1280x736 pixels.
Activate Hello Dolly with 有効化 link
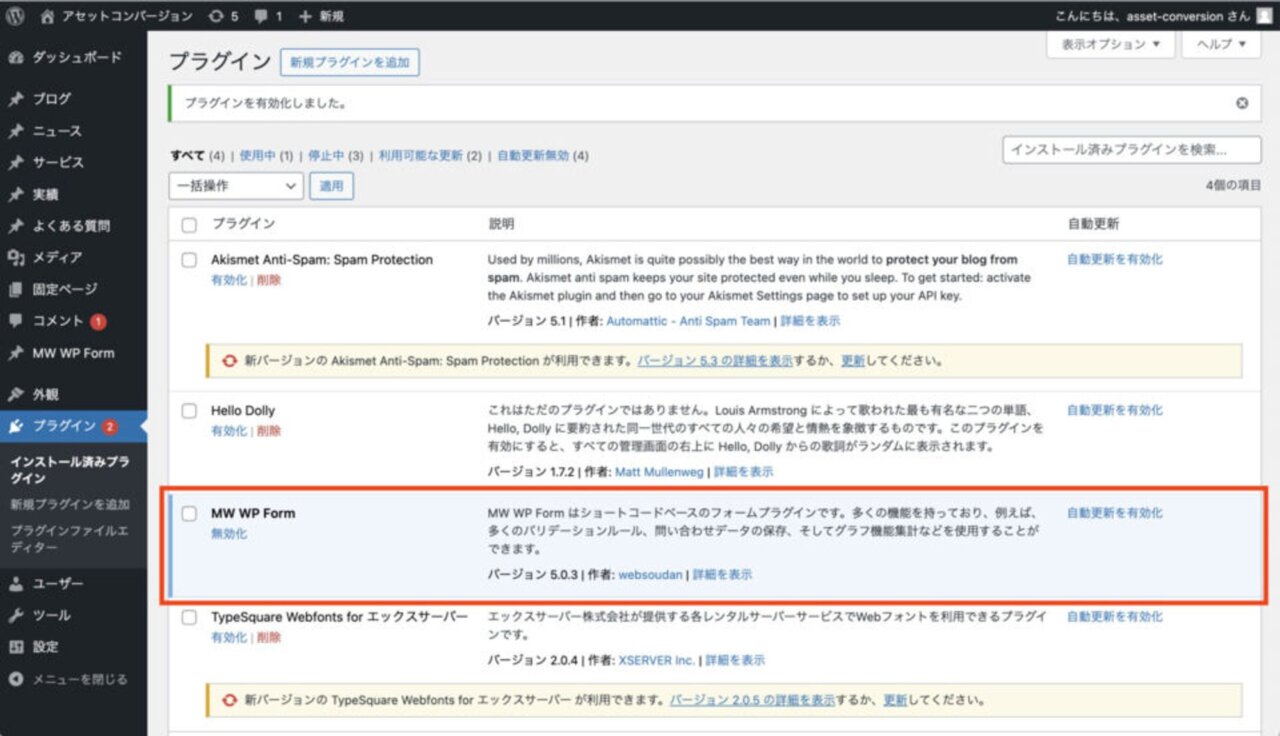tap(228, 431)
